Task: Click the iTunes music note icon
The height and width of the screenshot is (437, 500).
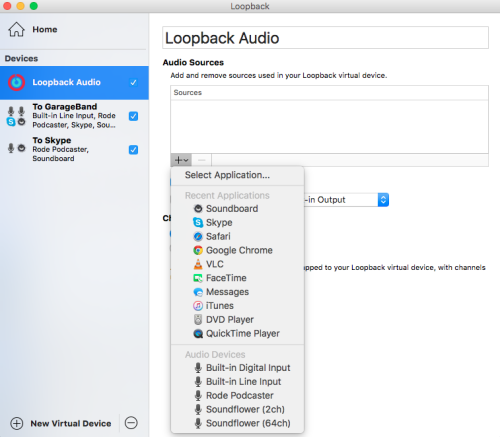Action: [198, 306]
